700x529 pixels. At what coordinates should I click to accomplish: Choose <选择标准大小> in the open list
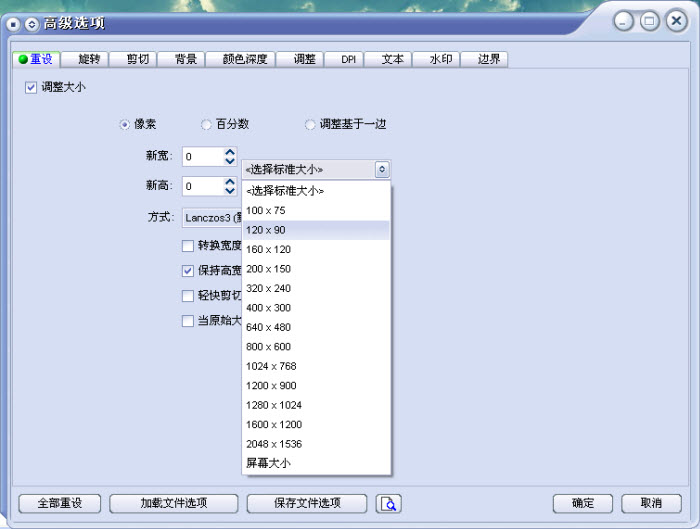316,191
